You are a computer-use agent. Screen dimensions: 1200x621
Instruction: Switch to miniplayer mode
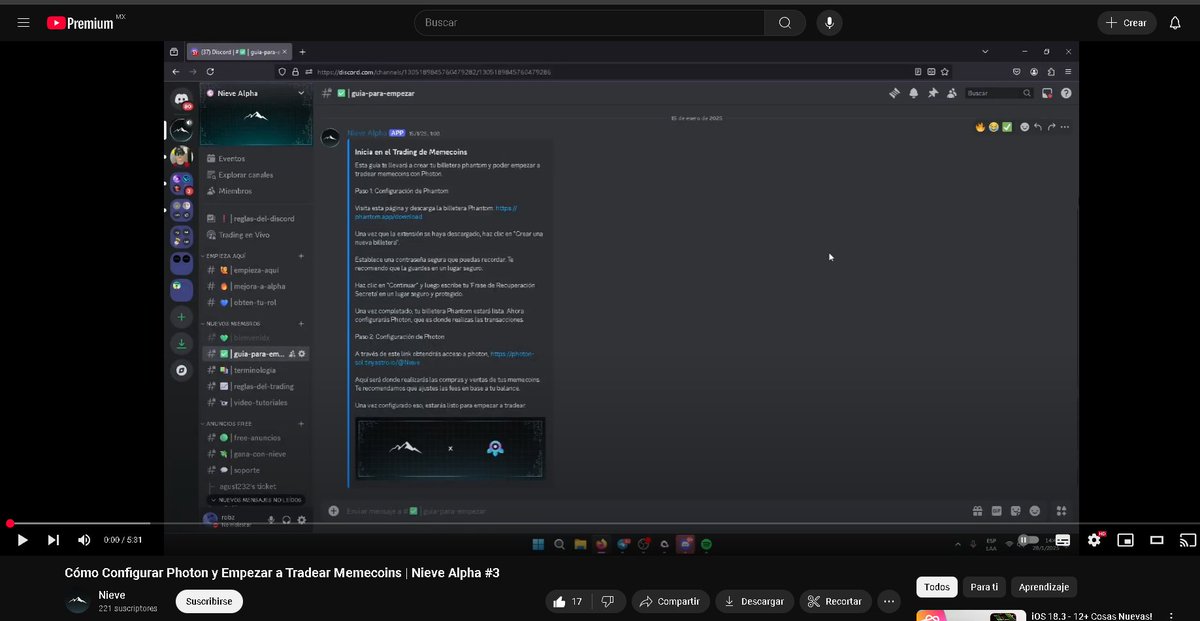(x=1126, y=540)
